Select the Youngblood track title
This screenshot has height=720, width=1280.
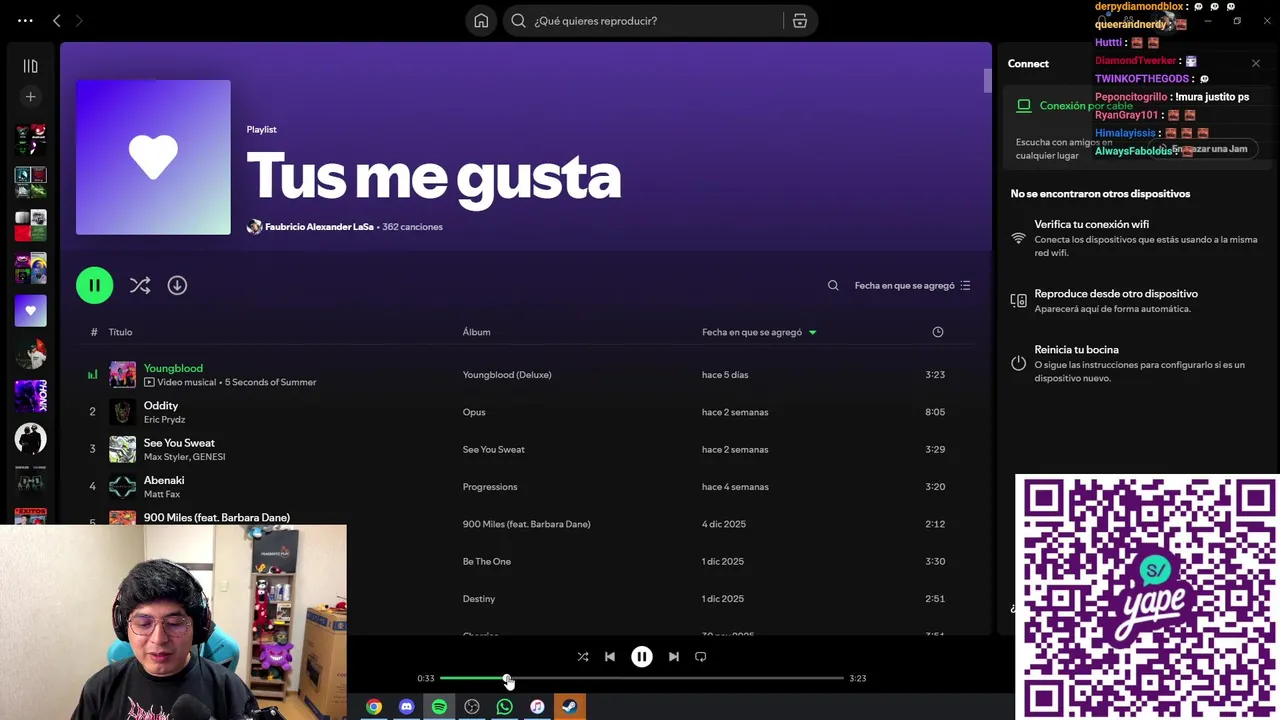tap(173, 368)
